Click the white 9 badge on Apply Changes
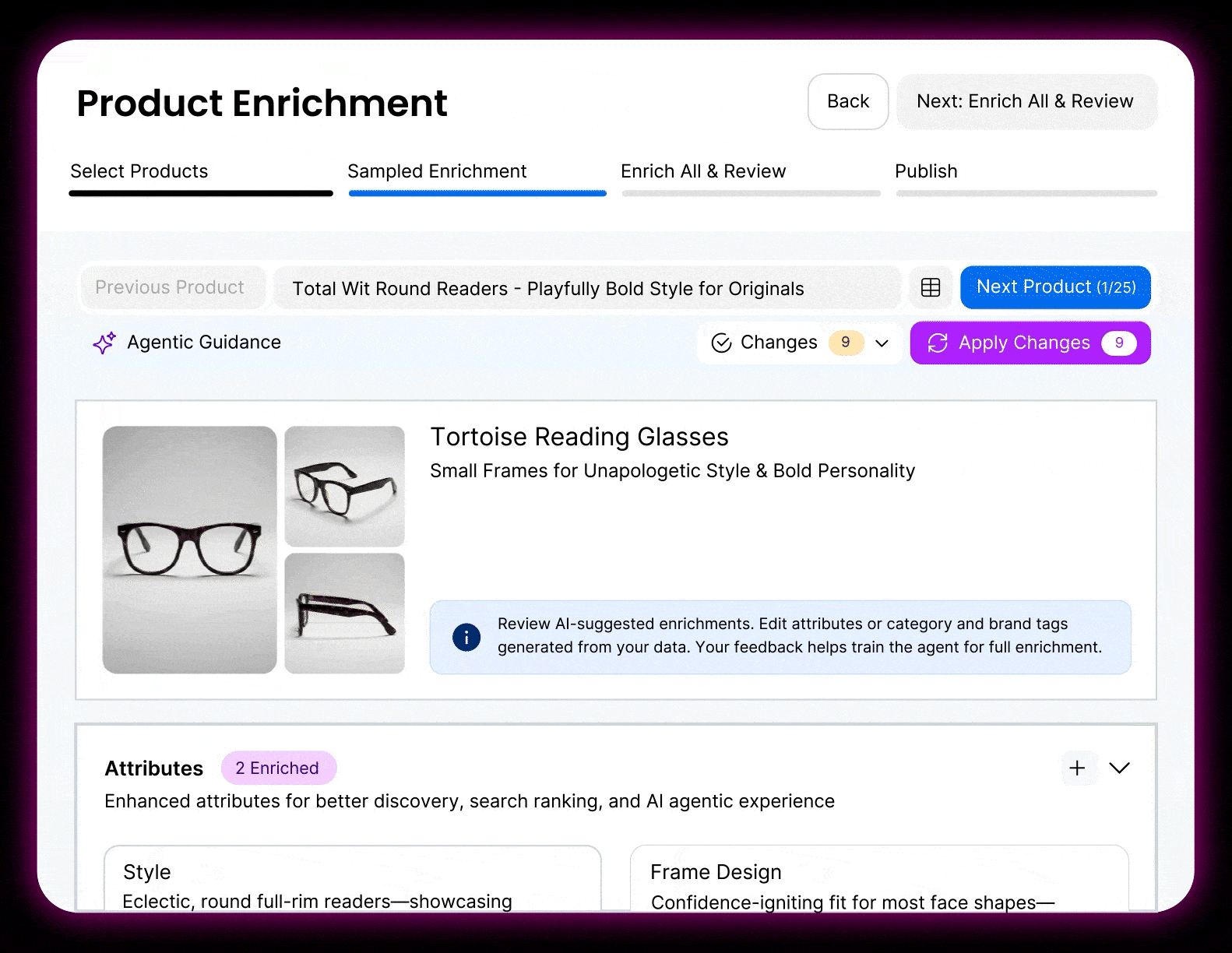Image resolution: width=1232 pixels, height=953 pixels. [x=1119, y=343]
